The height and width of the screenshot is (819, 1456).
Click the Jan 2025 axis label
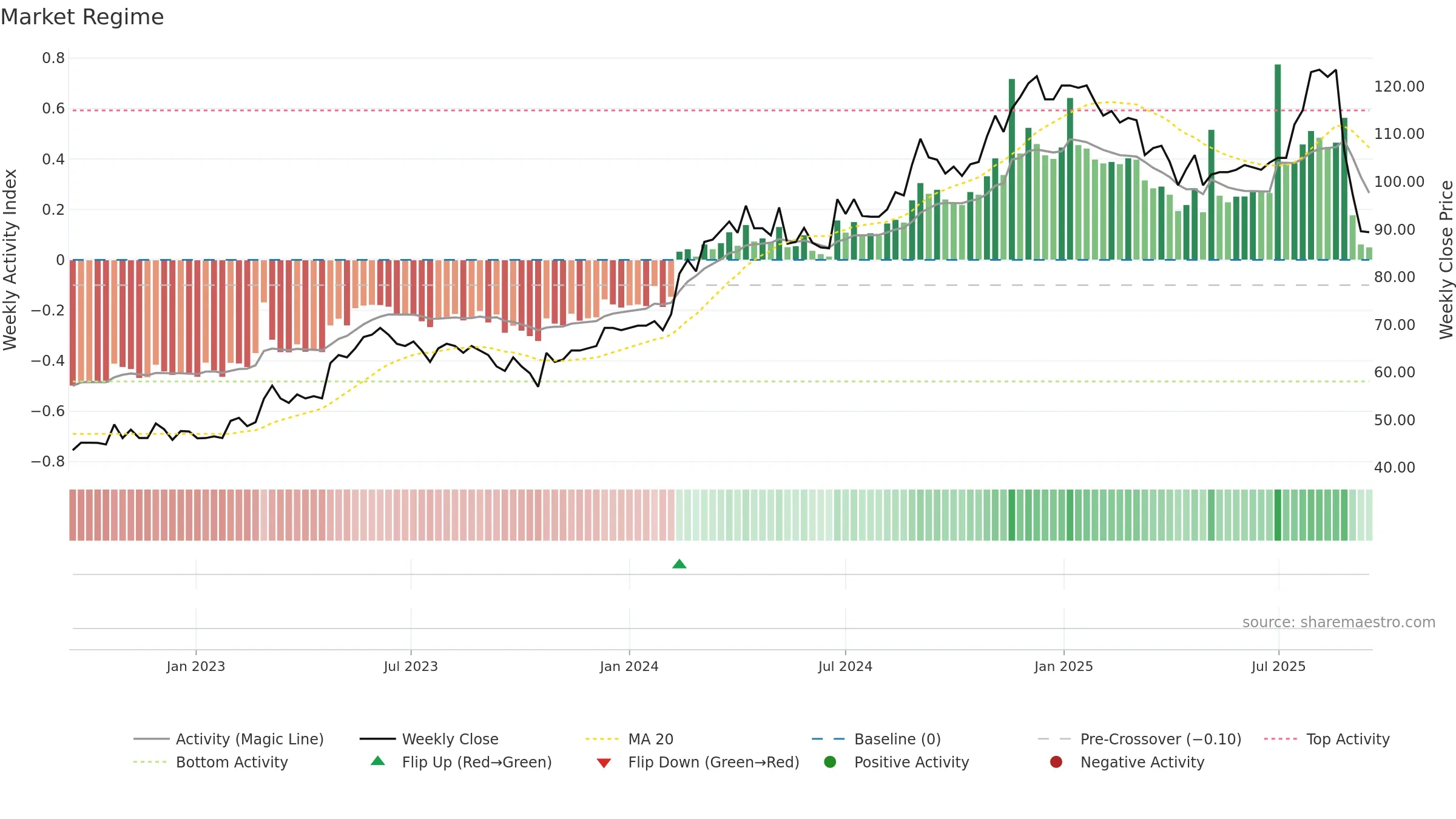1063,666
